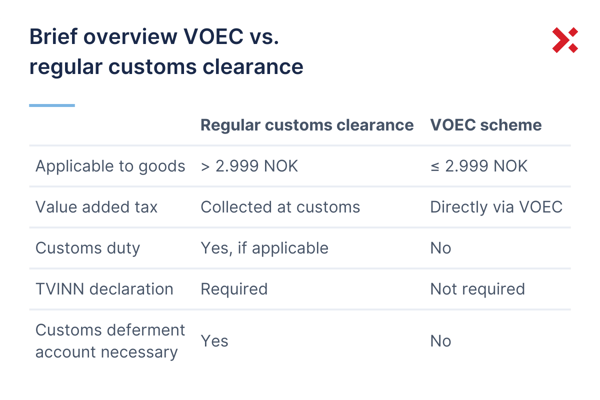
Task: Click the 'Directly via VOEC' cell
Action: [497, 208]
